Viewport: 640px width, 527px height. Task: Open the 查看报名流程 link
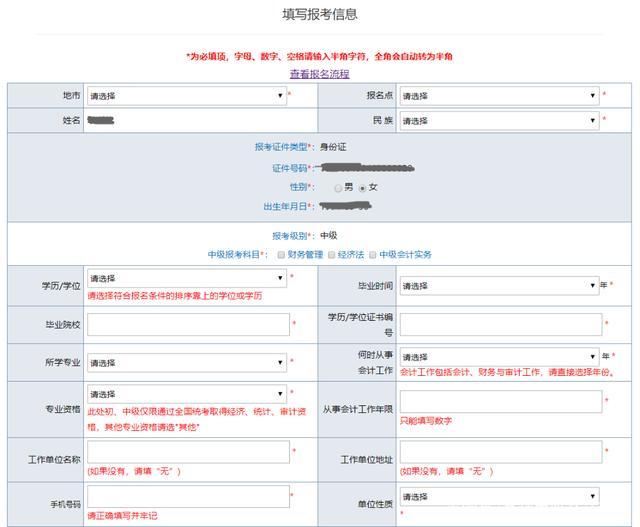point(319,74)
